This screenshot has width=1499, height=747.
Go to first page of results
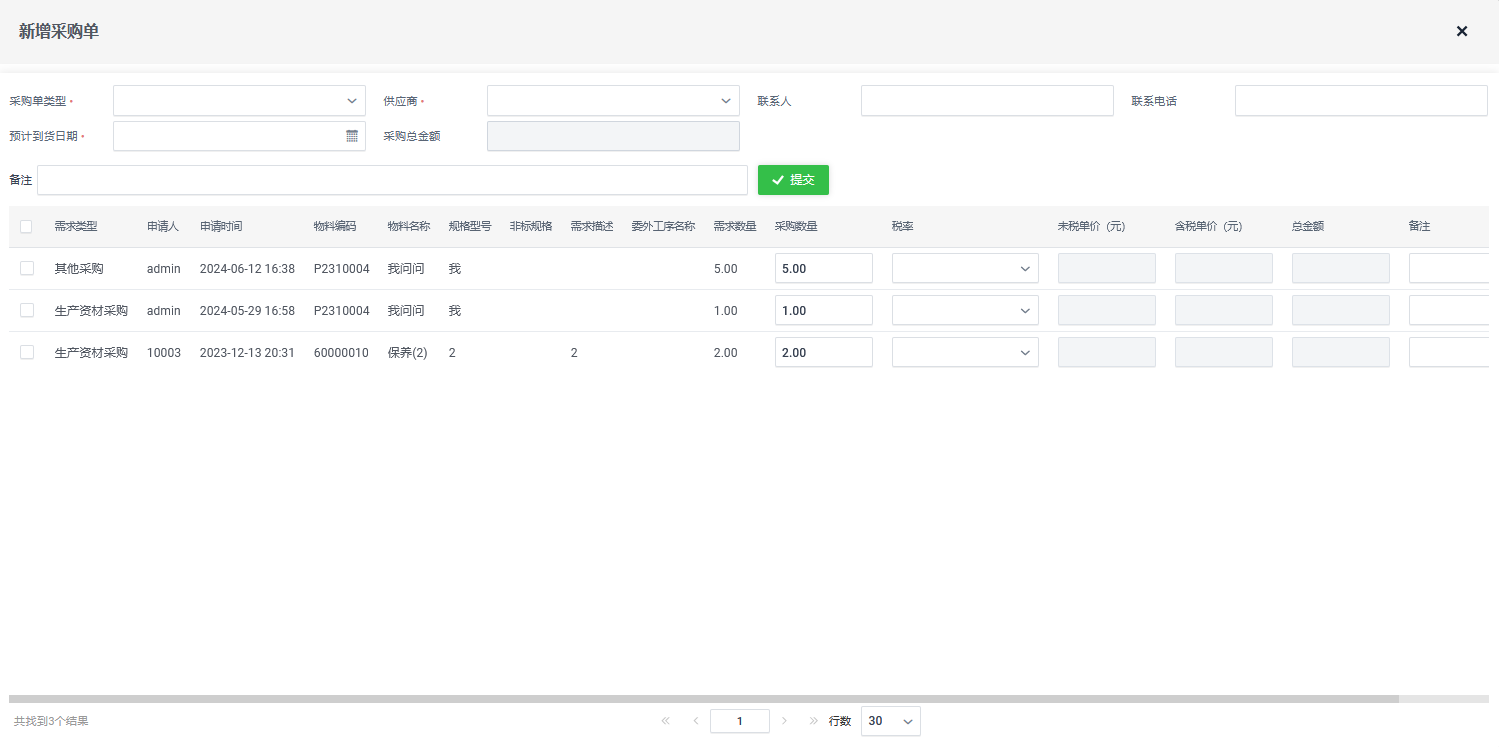tap(665, 721)
